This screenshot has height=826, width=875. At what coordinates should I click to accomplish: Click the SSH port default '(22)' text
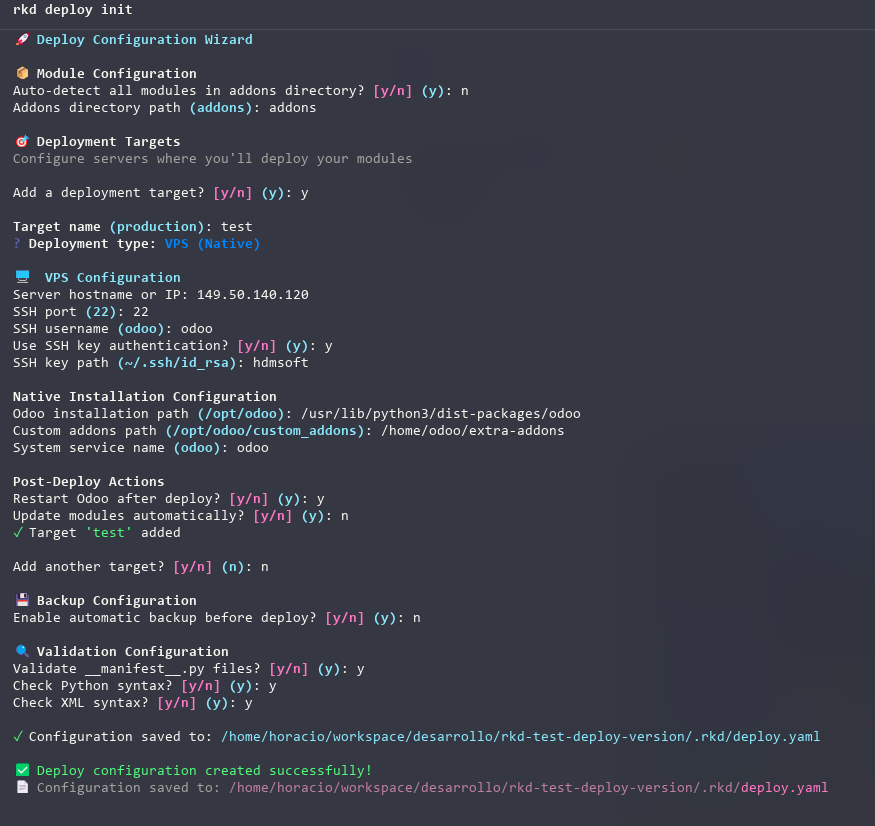100,312
